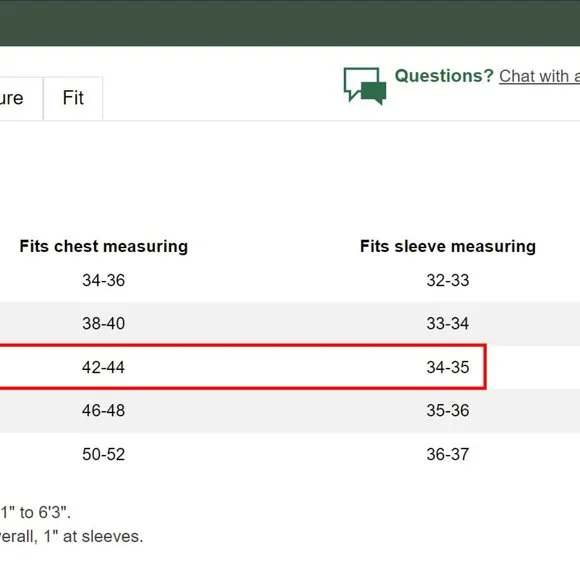Screen dimensions: 580x580
Task: Click the 38-40 chest measurement cell
Action: [x=104, y=324]
